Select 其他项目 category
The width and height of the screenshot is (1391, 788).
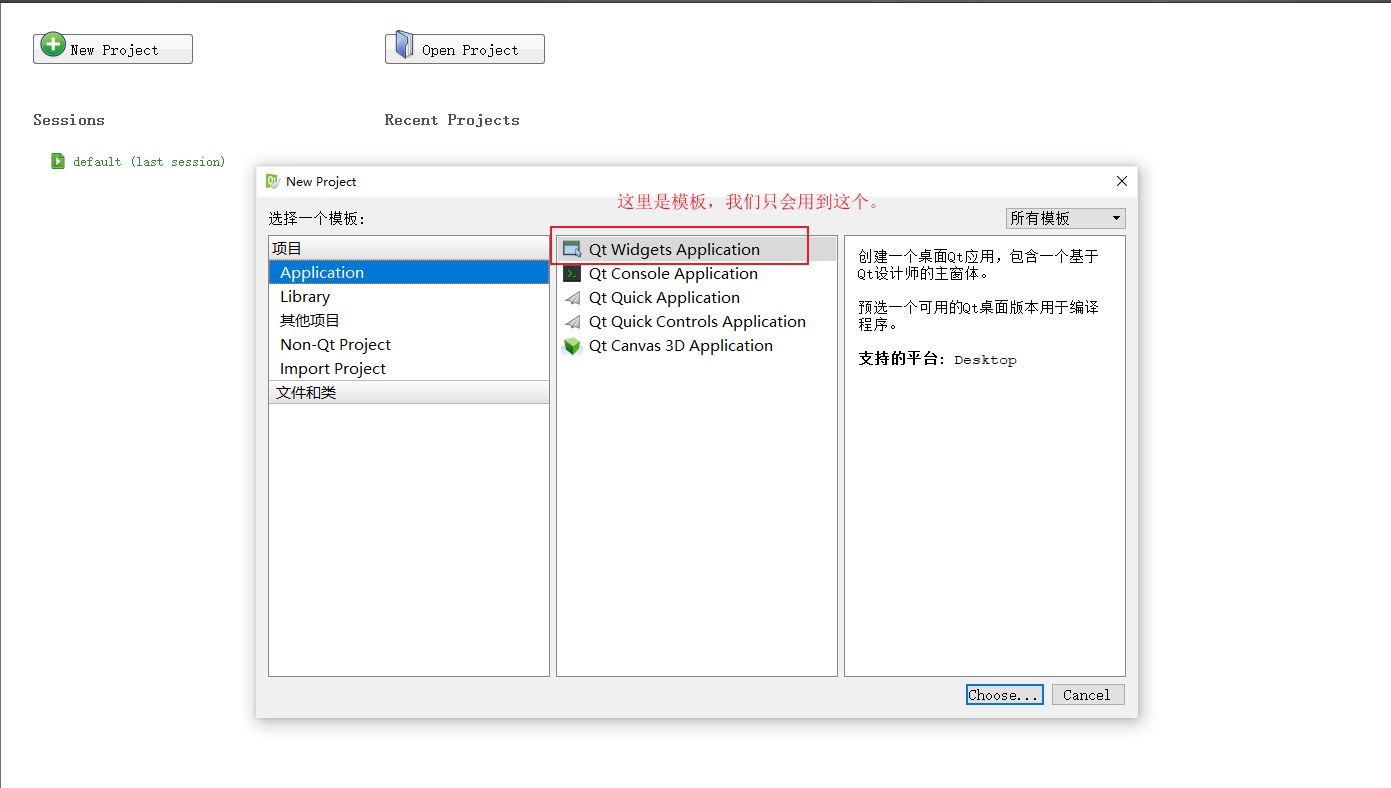(409, 320)
